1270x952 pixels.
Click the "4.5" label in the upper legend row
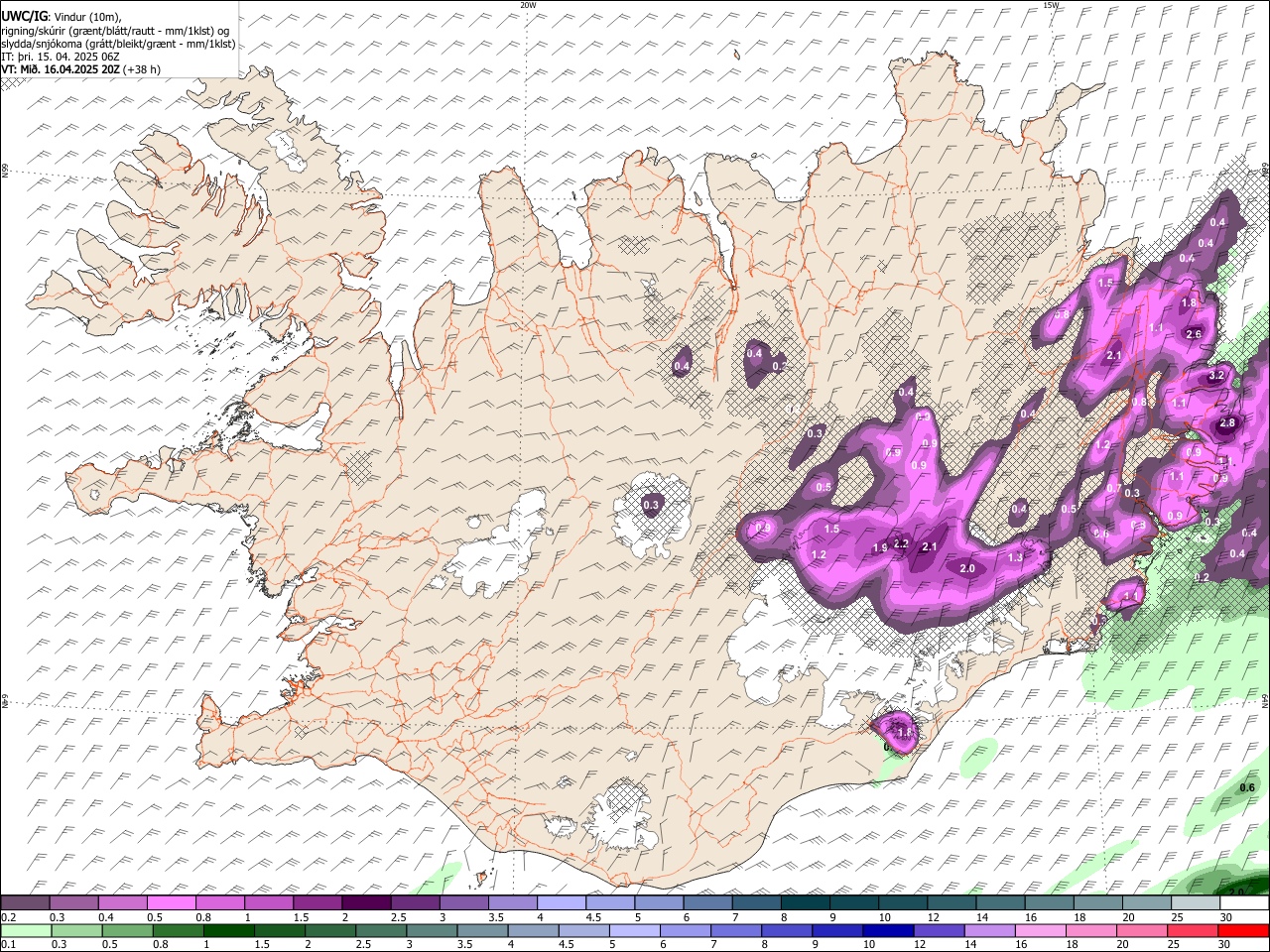(593, 918)
